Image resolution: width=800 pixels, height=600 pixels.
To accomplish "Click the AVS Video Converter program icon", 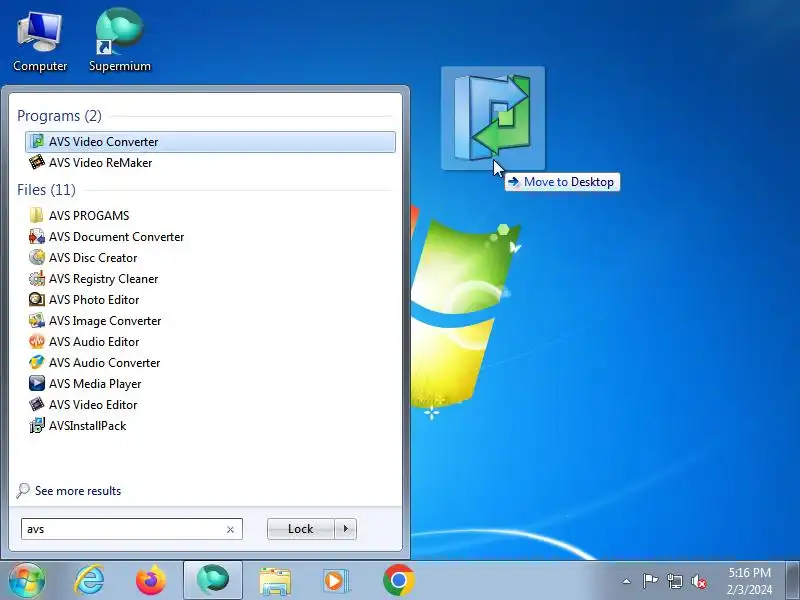I will [x=37, y=141].
